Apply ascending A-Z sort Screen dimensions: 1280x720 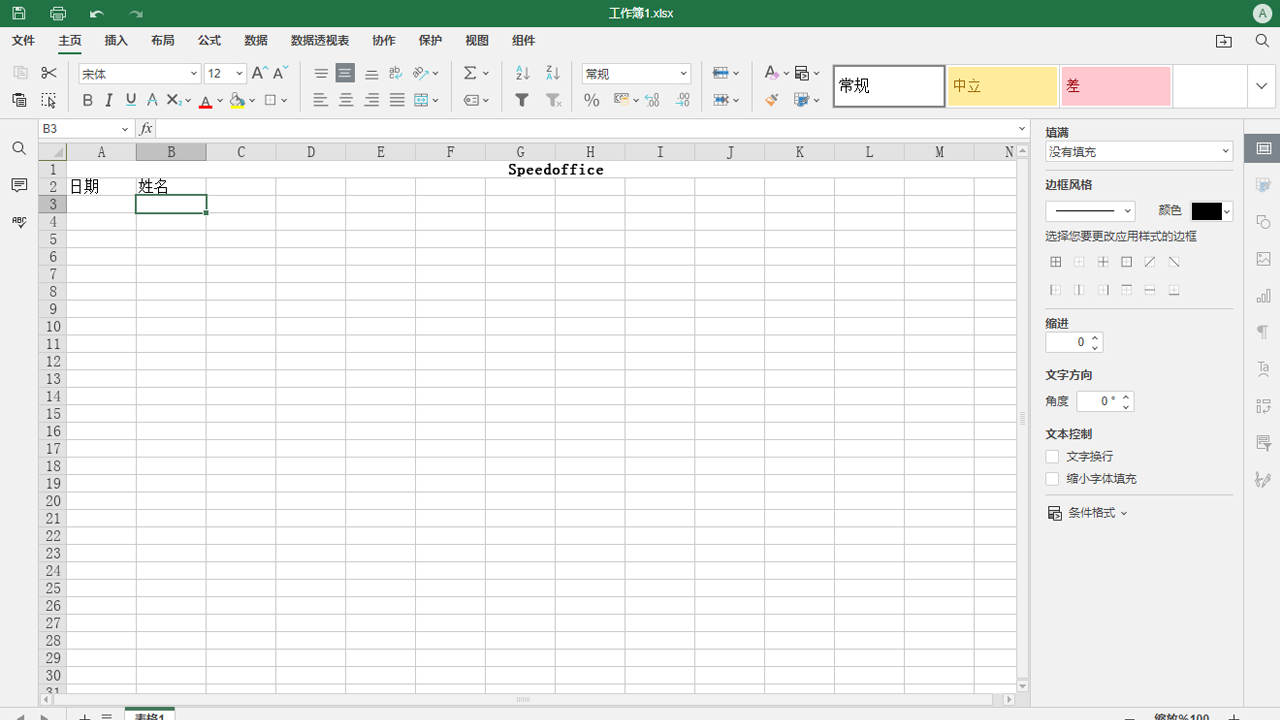coord(521,73)
